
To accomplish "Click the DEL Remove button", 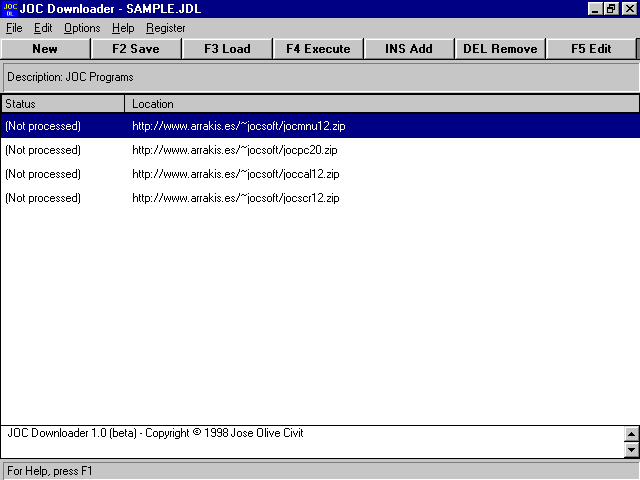I will click(500, 48).
